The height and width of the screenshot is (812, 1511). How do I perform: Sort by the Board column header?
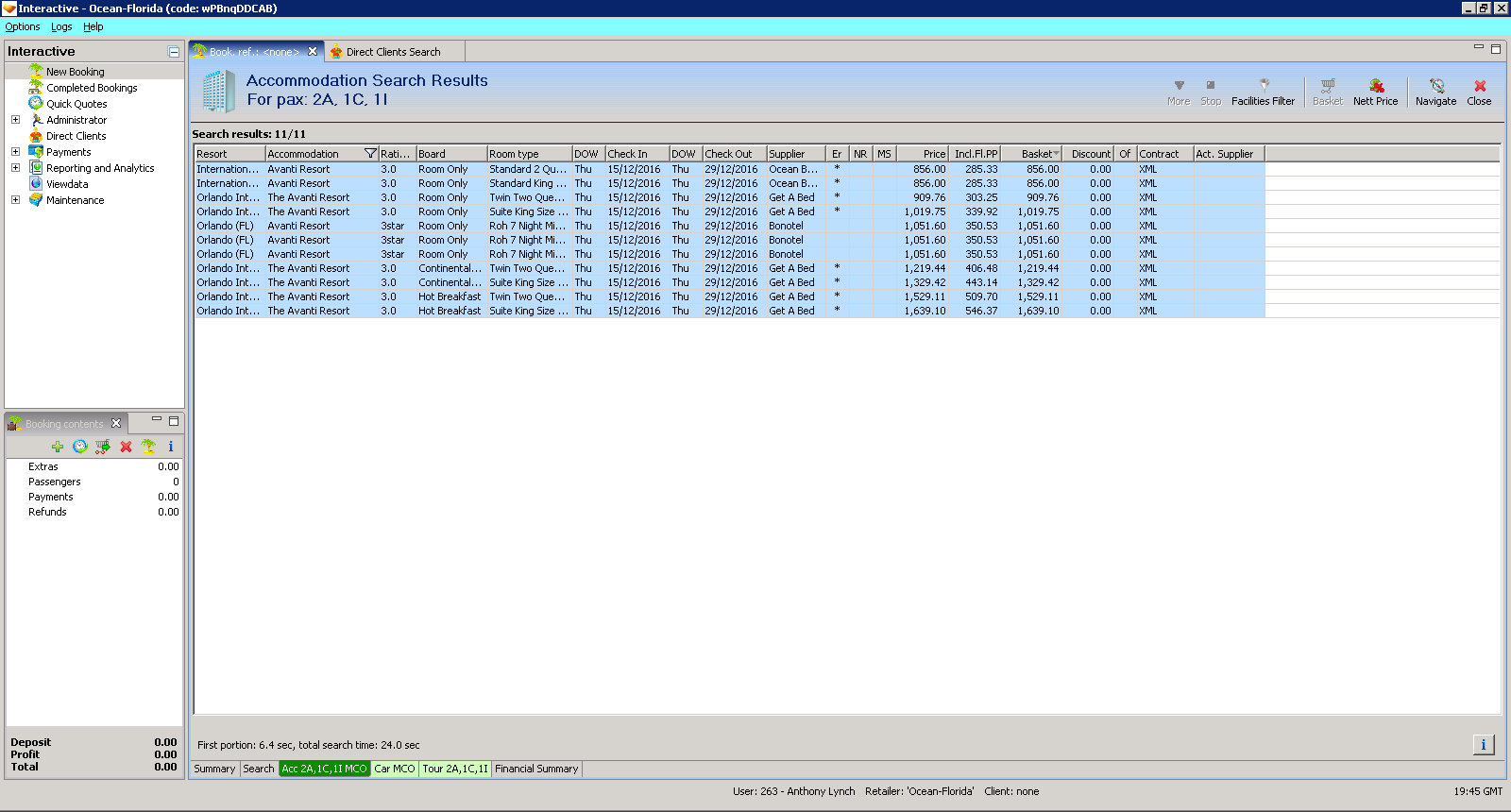[451, 154]
